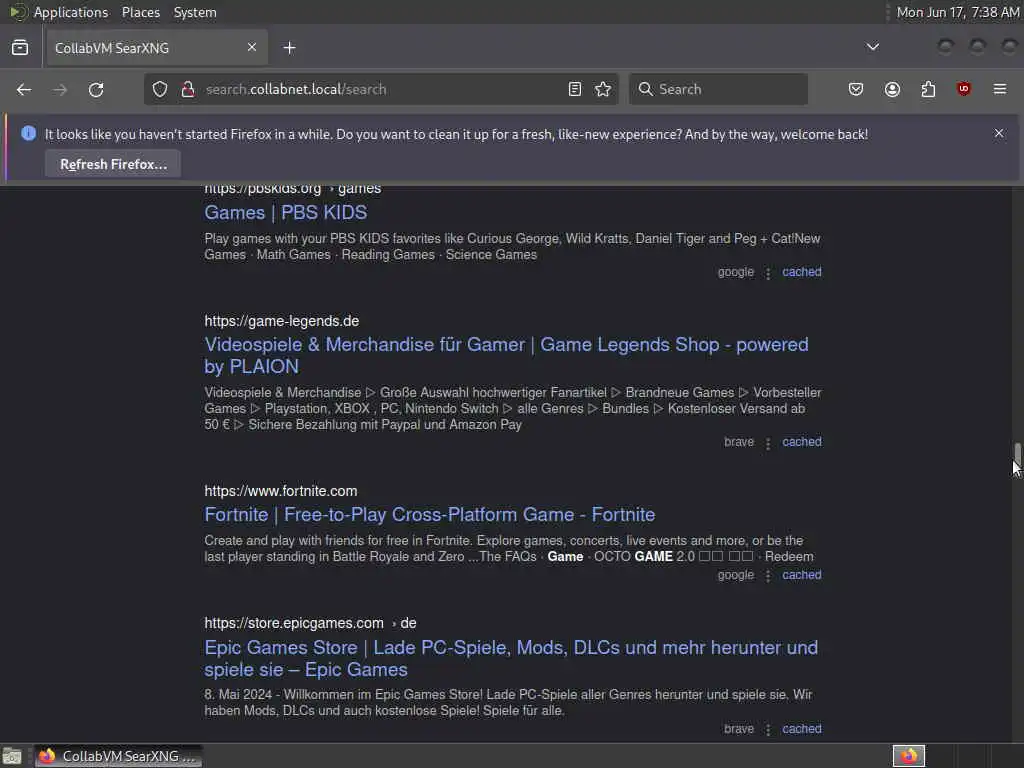Open options dots for Epic Games result

[768, 730]
